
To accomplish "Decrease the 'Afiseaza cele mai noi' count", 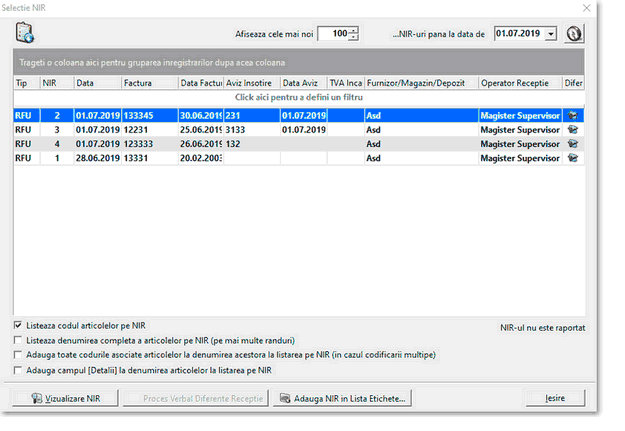I will [x=353, y=37].
